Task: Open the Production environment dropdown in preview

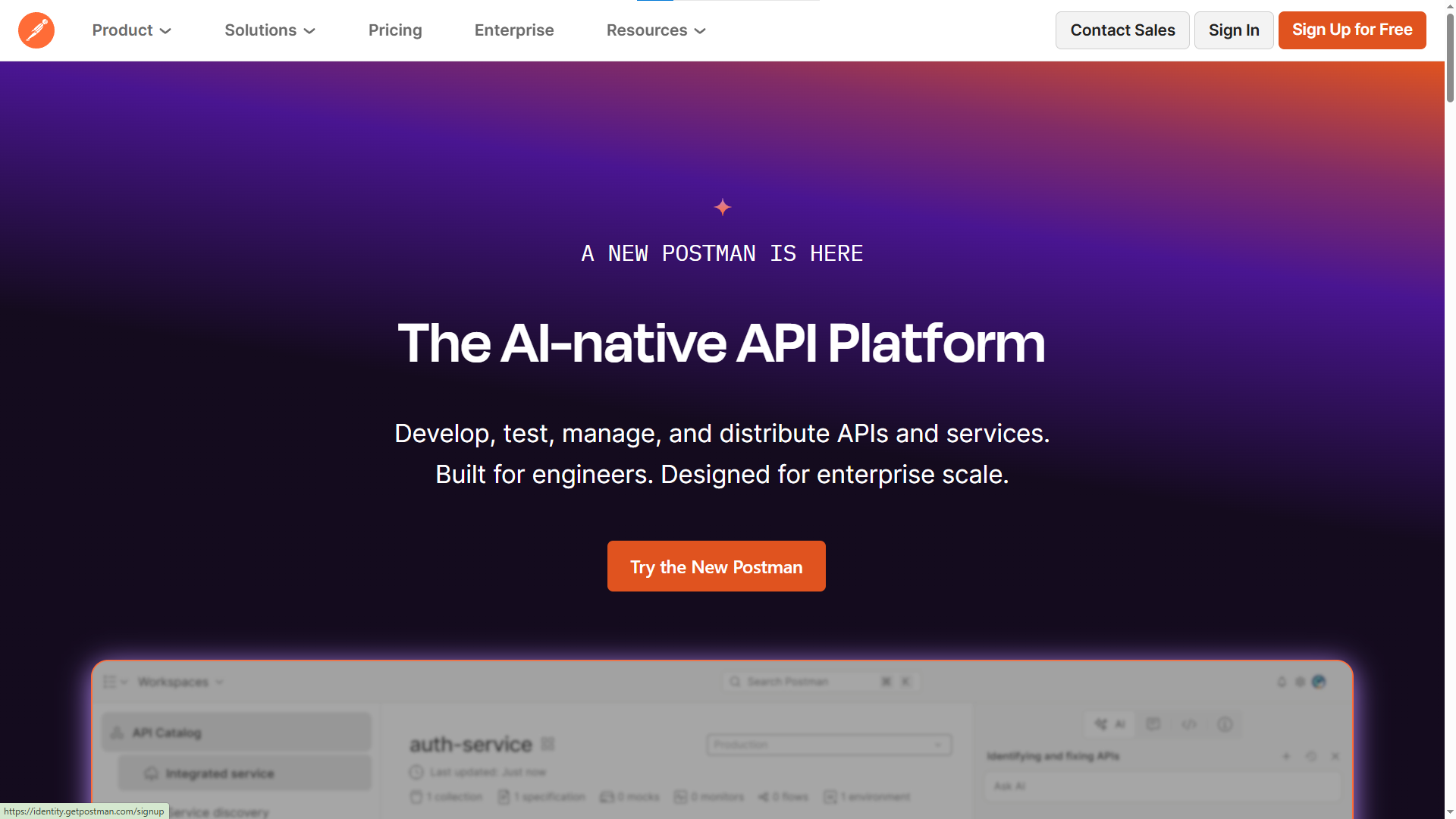Action: [829, 745]
